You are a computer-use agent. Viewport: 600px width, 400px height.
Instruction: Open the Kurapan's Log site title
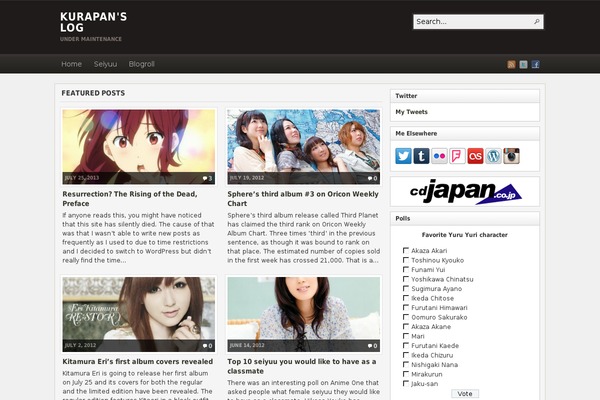[93, 22]
